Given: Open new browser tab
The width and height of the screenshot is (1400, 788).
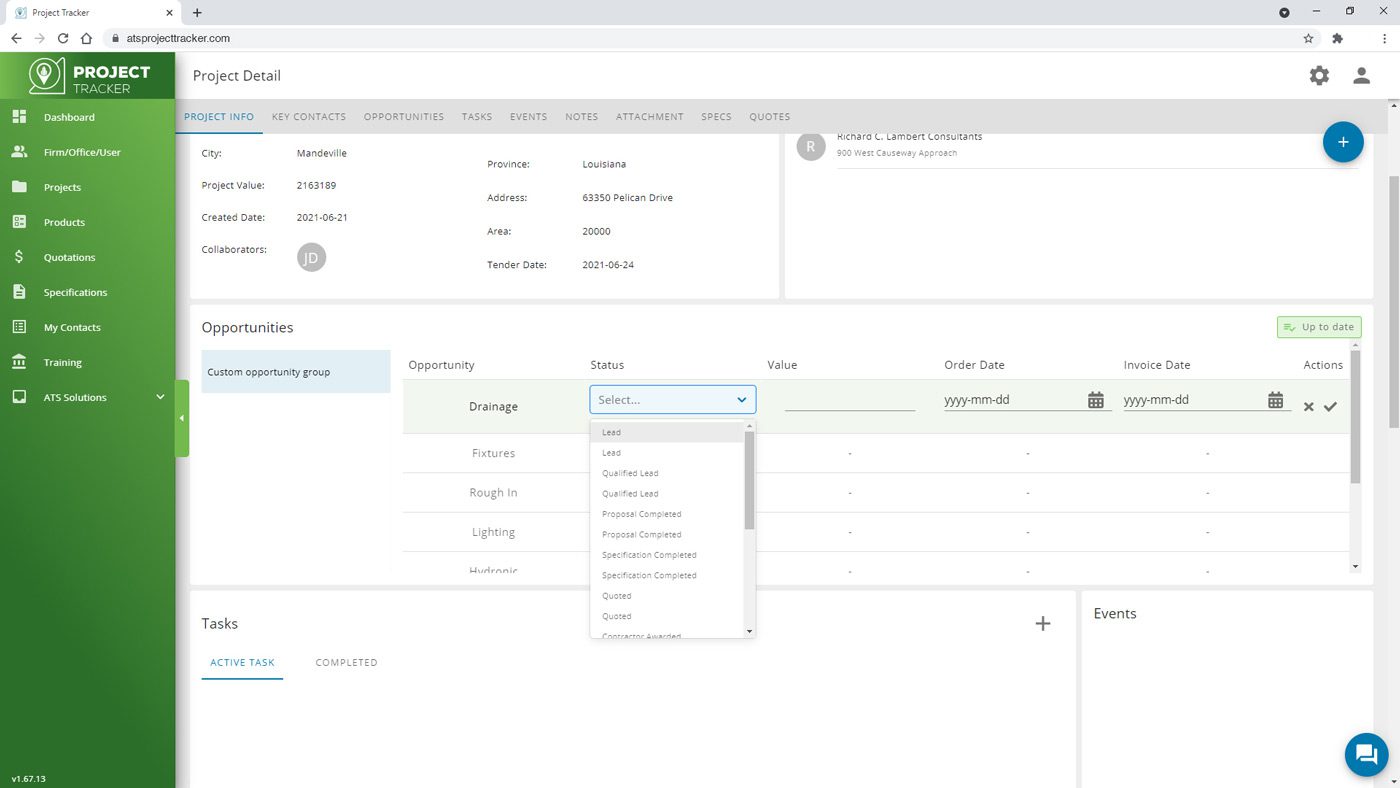Looking at the screenshot, I should coord(197,13).
